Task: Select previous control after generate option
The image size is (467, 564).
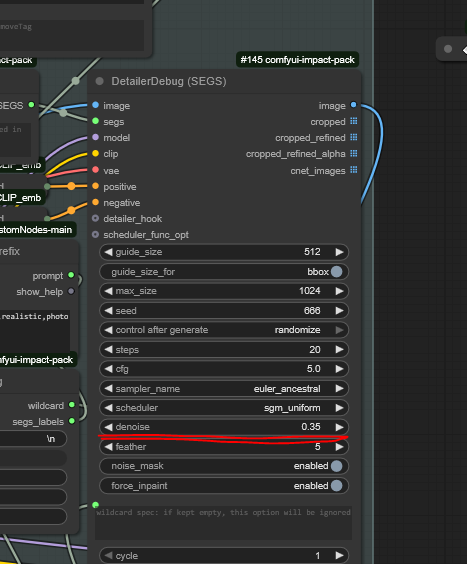Action: pos(108,330)
